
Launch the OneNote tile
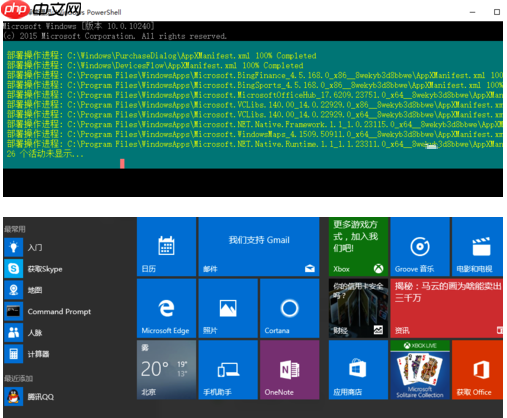click(290, 370)
